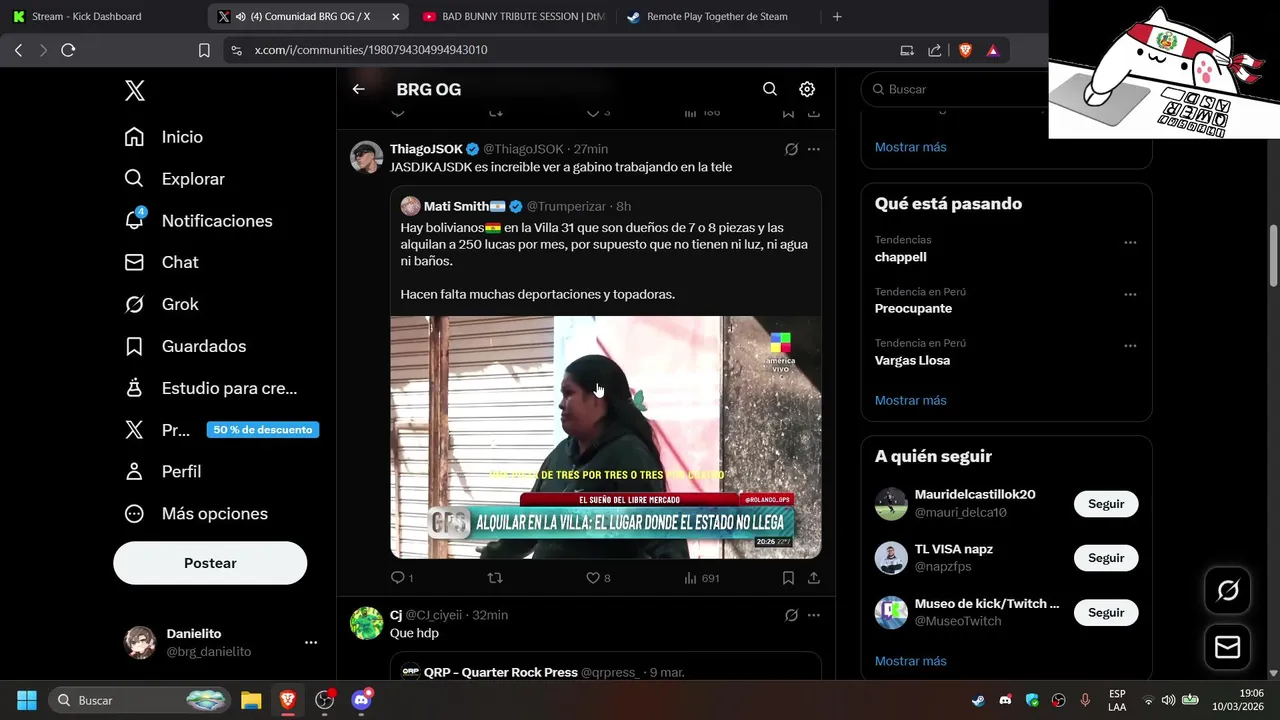This screenshot has width=1280, height=720.
Task: Click Mostrar más above Qué está pasando
Action: 910,147
